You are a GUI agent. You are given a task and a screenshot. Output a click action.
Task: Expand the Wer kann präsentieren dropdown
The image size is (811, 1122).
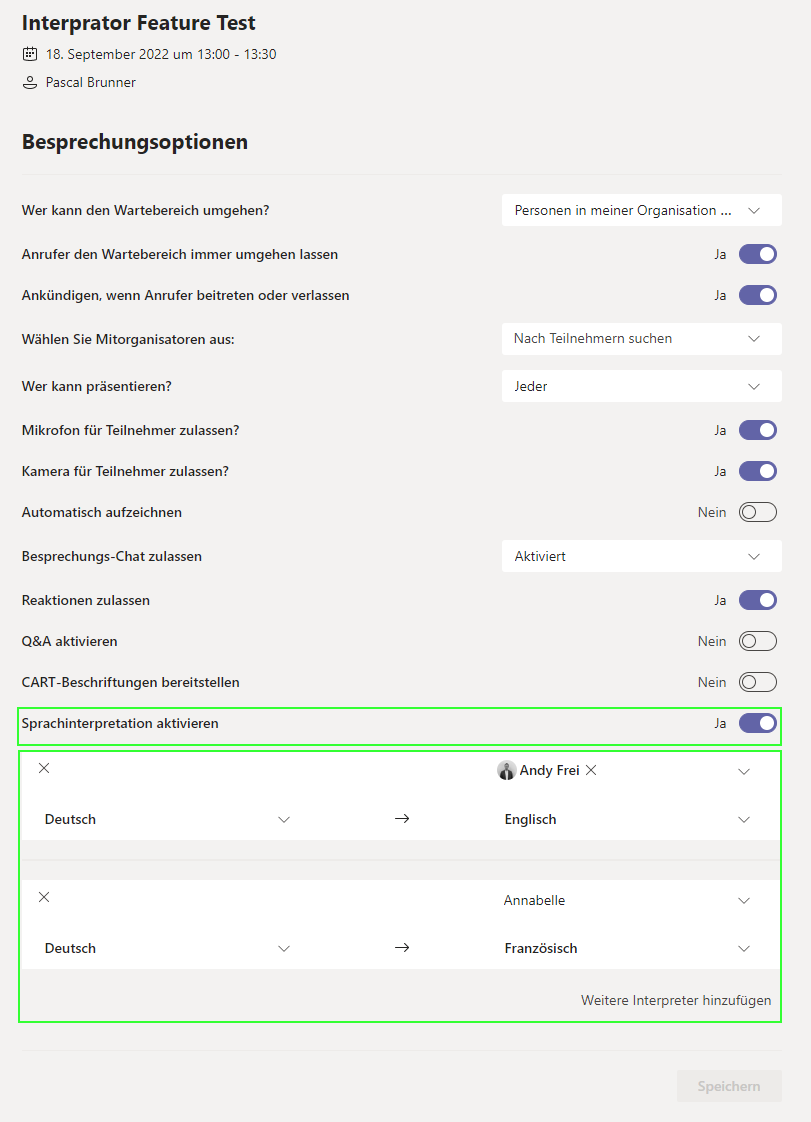[641, 386]
